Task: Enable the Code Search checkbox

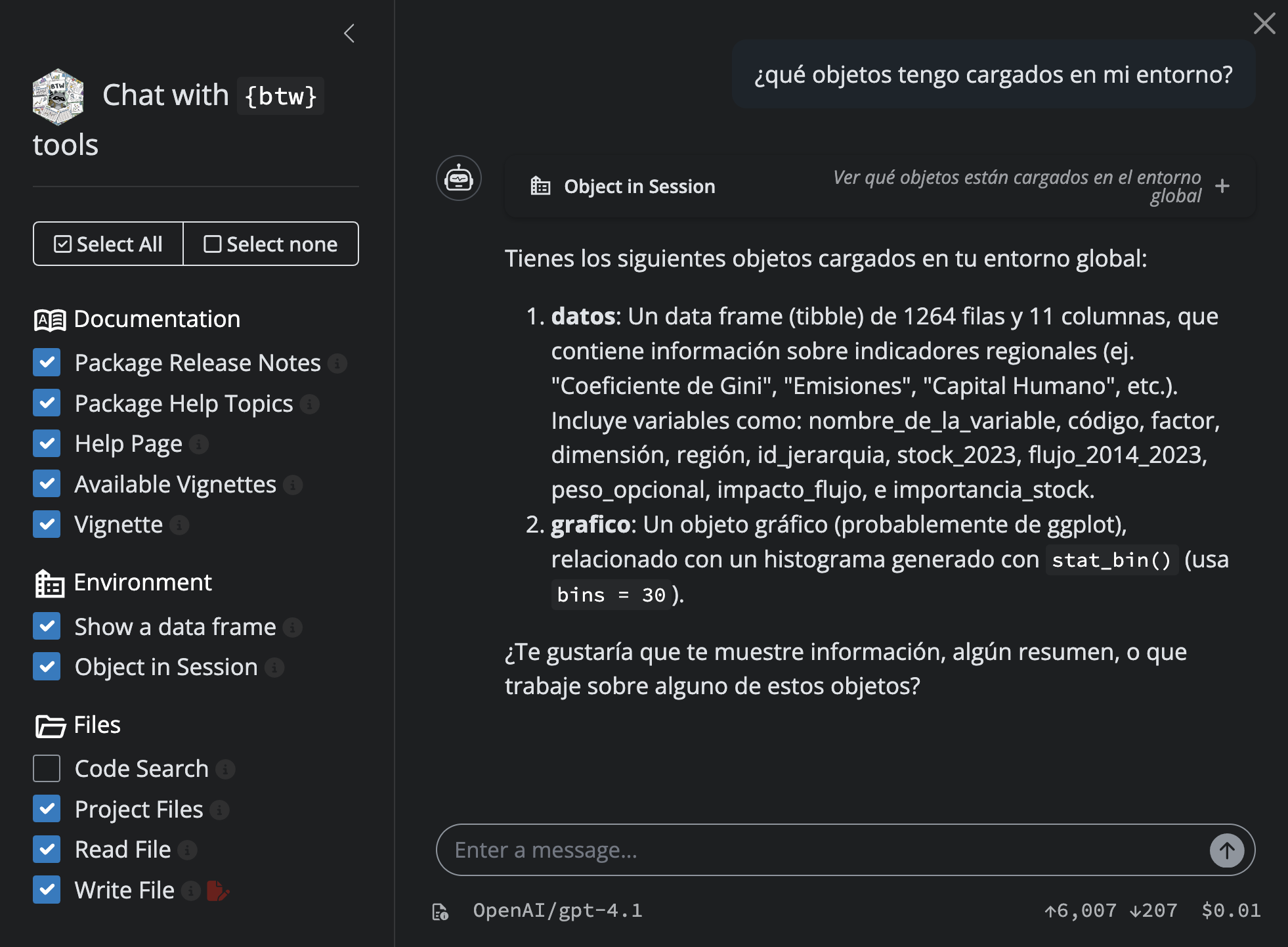Action: click(x=47, y=768)
